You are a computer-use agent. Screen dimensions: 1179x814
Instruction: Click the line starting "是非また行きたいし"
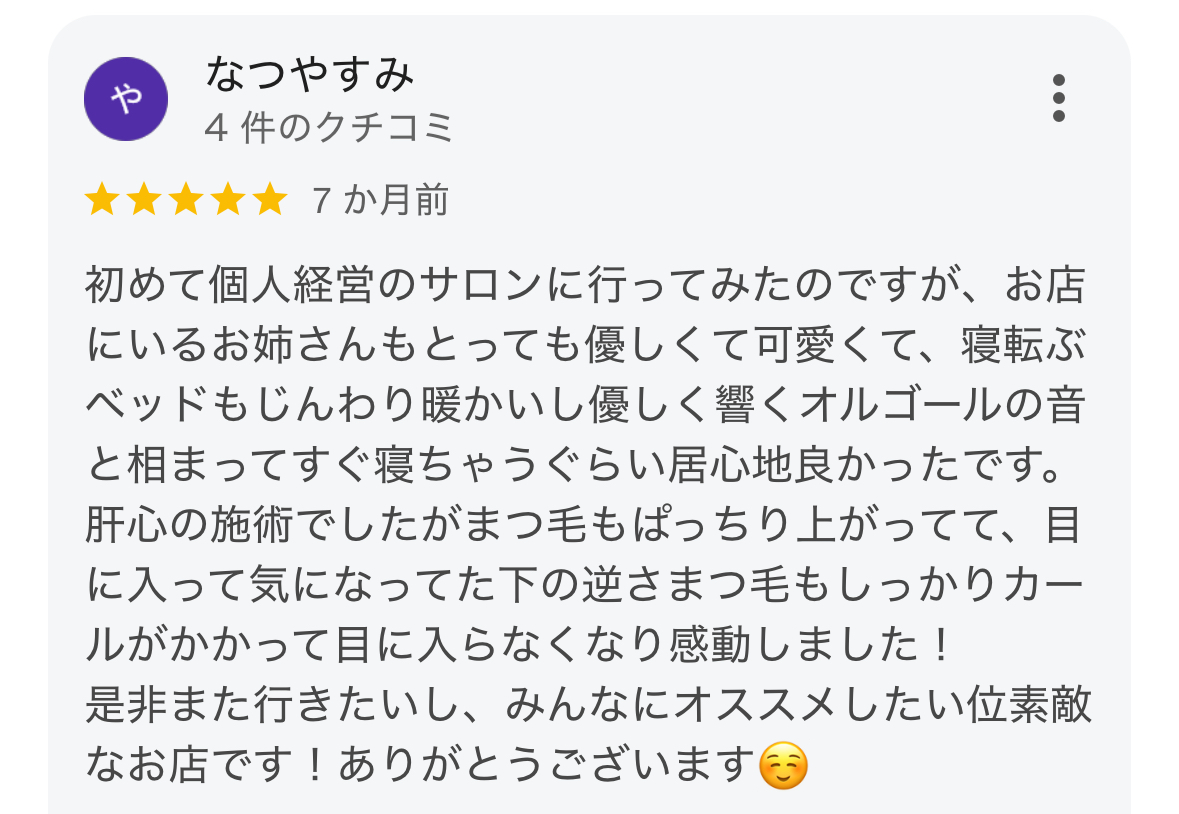pos(588,707)
